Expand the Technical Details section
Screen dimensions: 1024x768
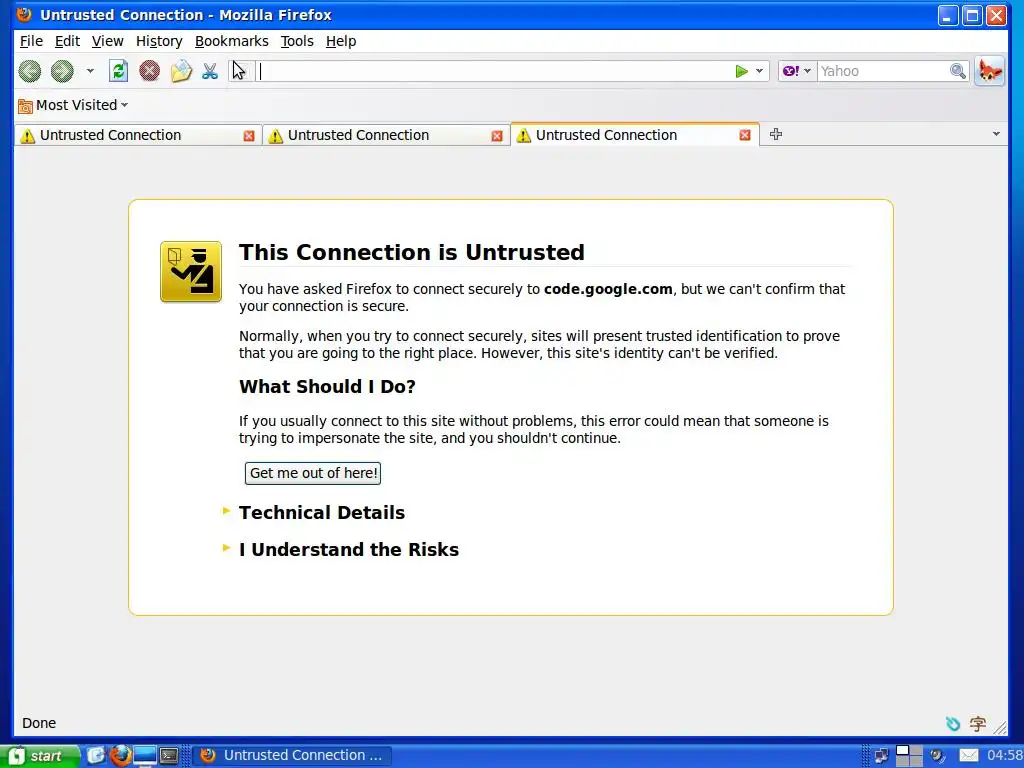321,513
